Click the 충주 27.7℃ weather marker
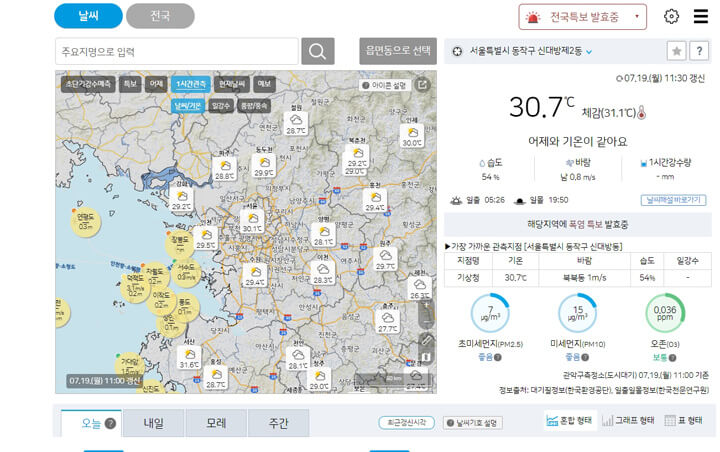 pos(388,322)
